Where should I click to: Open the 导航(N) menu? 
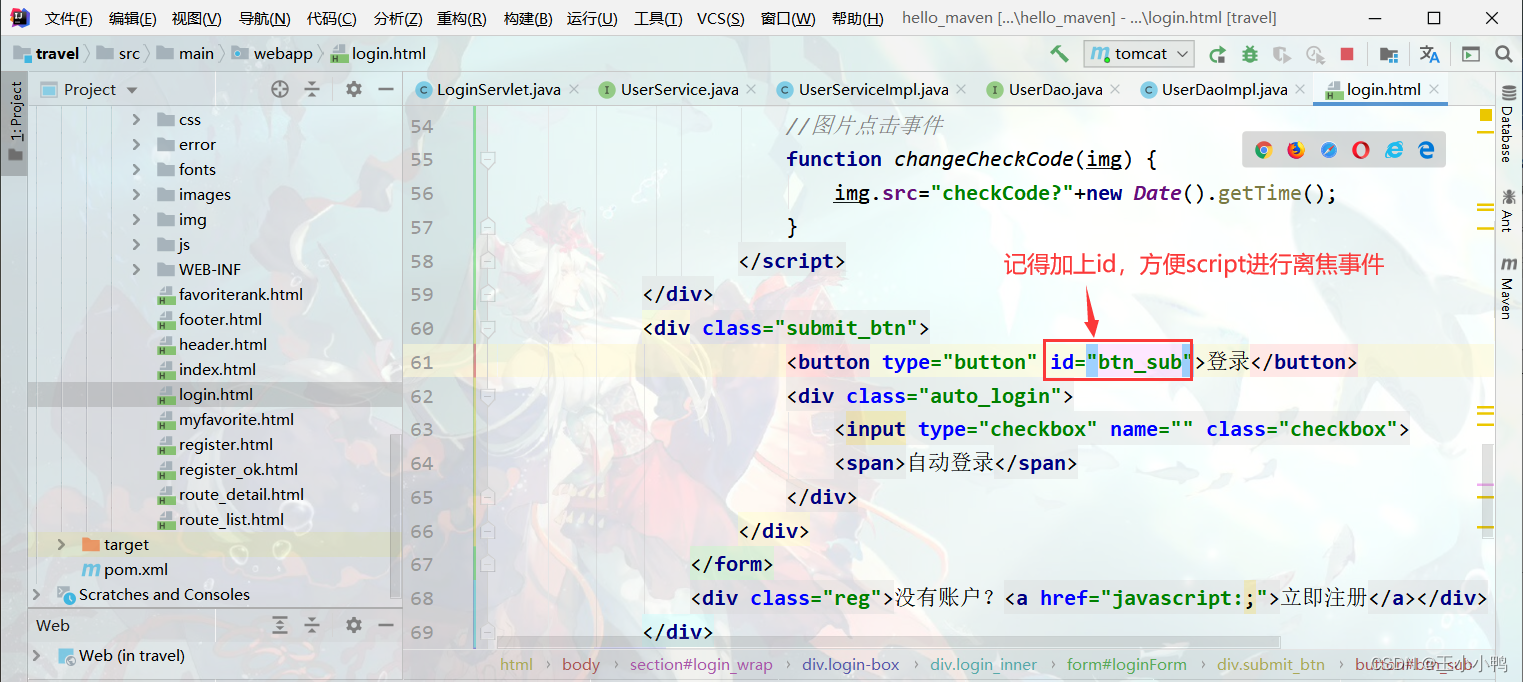click(x=265, y=18)
